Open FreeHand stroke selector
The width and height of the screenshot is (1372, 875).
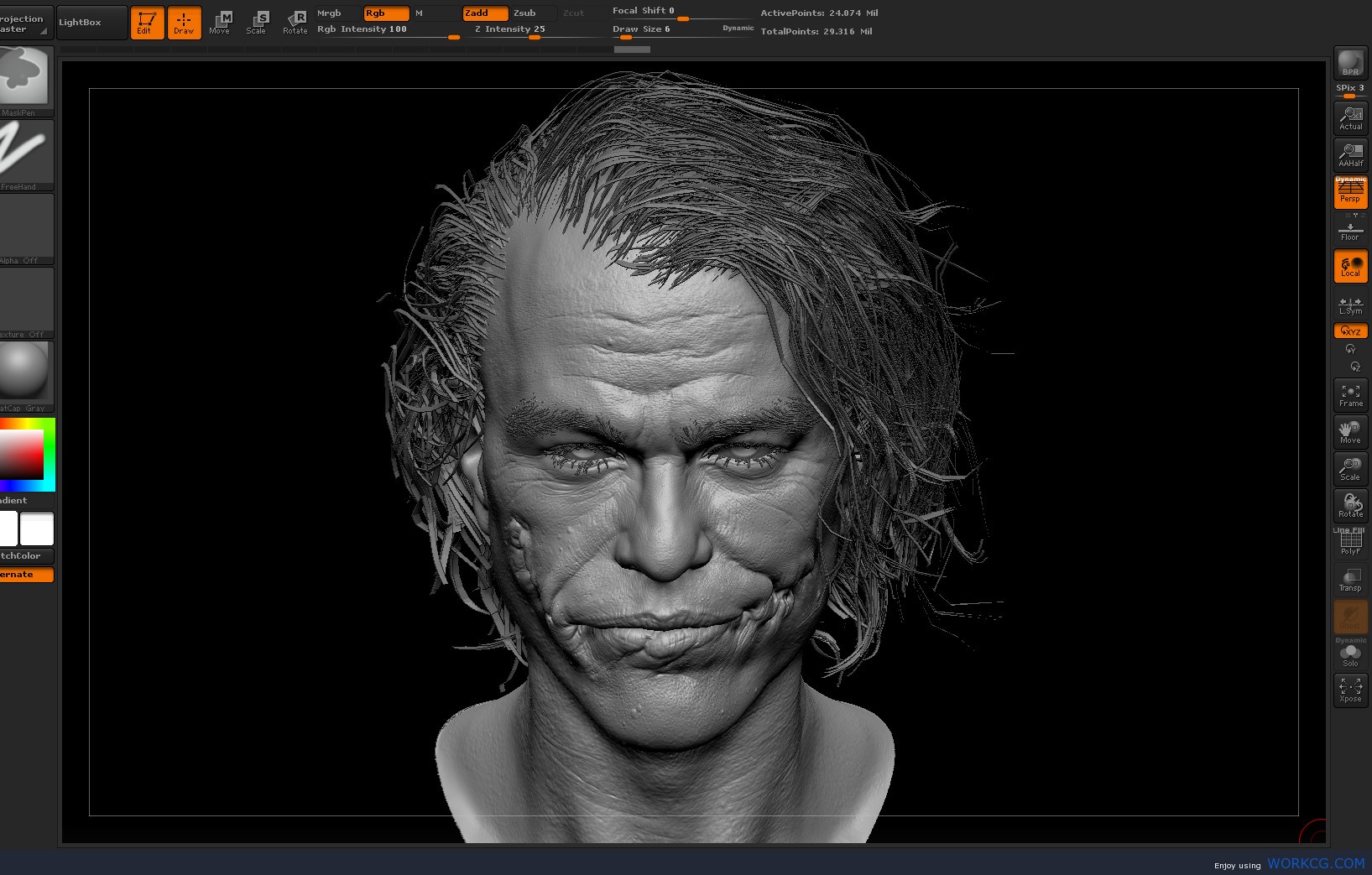(26, 155)
